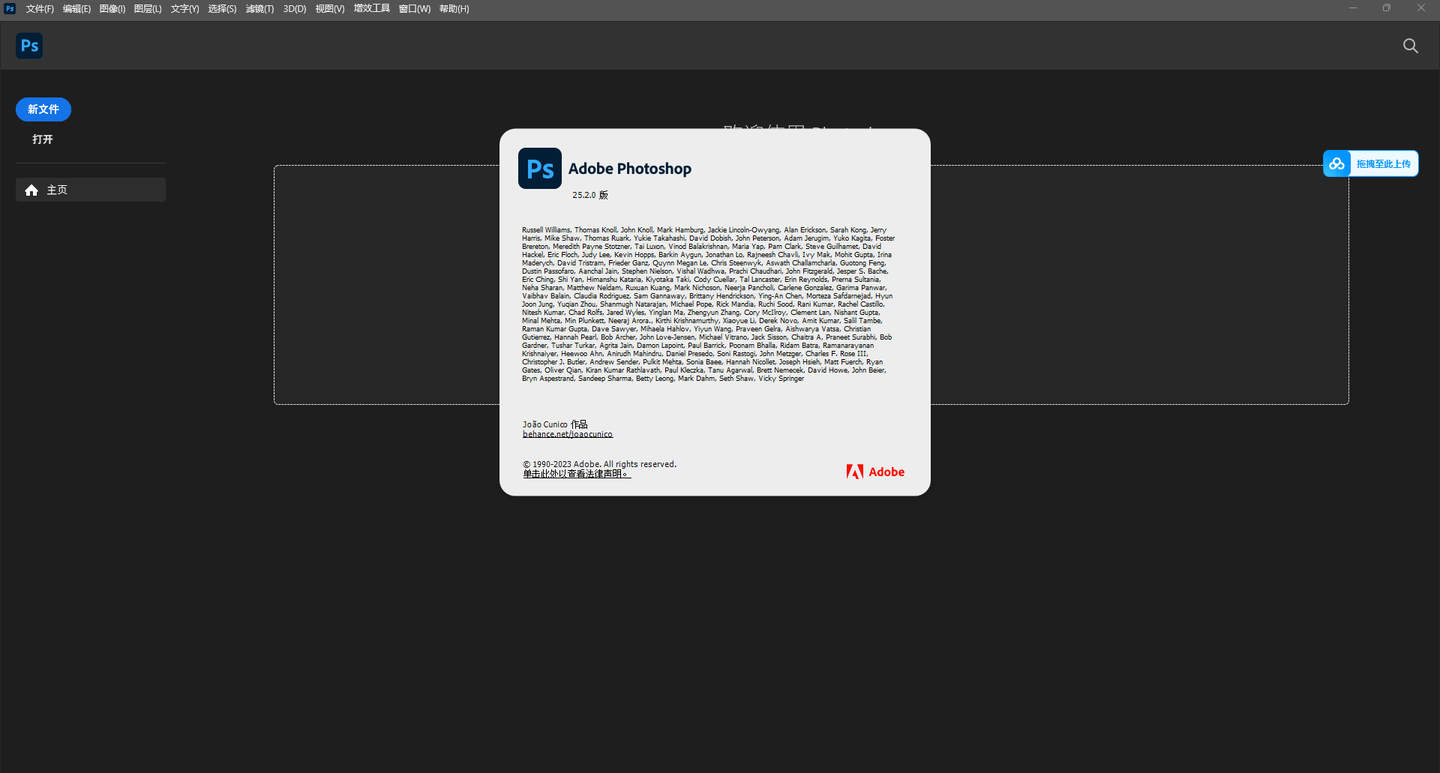The width and height of the screenshot is (1440, 773).
Task: Open the 选择(S) menu
Action: point(222,9)
